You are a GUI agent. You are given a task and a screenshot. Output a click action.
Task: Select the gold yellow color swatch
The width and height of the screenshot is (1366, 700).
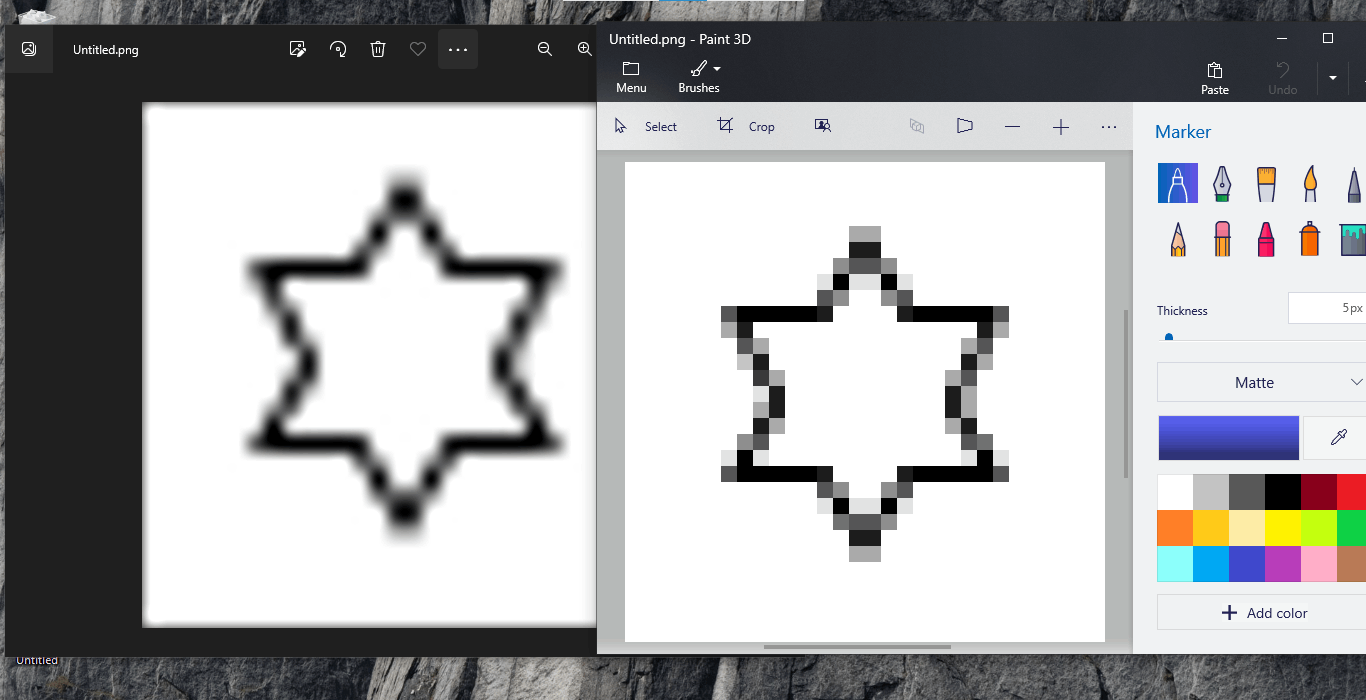1211,528
